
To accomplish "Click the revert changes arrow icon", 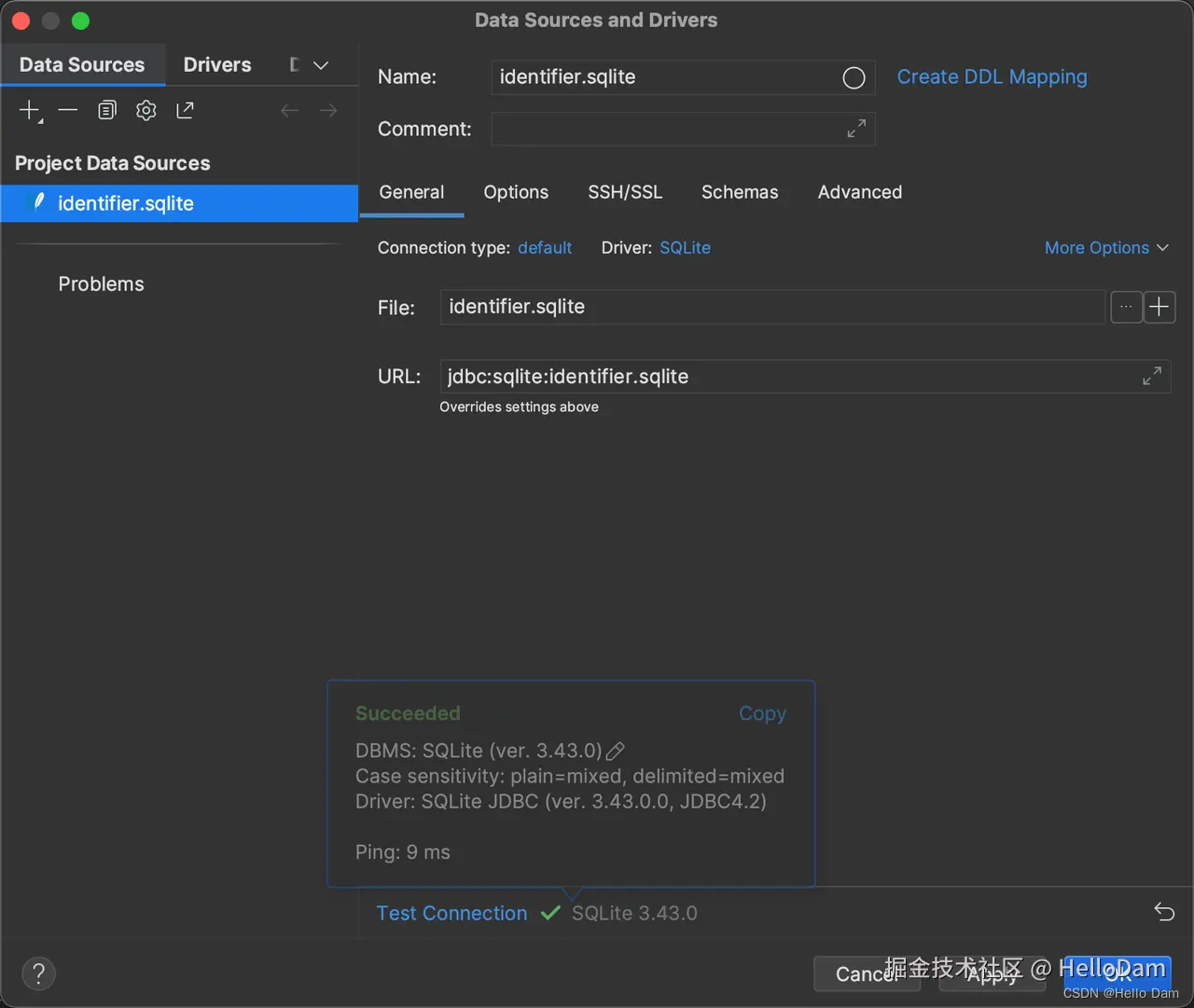I will [x=1164, y=912].
